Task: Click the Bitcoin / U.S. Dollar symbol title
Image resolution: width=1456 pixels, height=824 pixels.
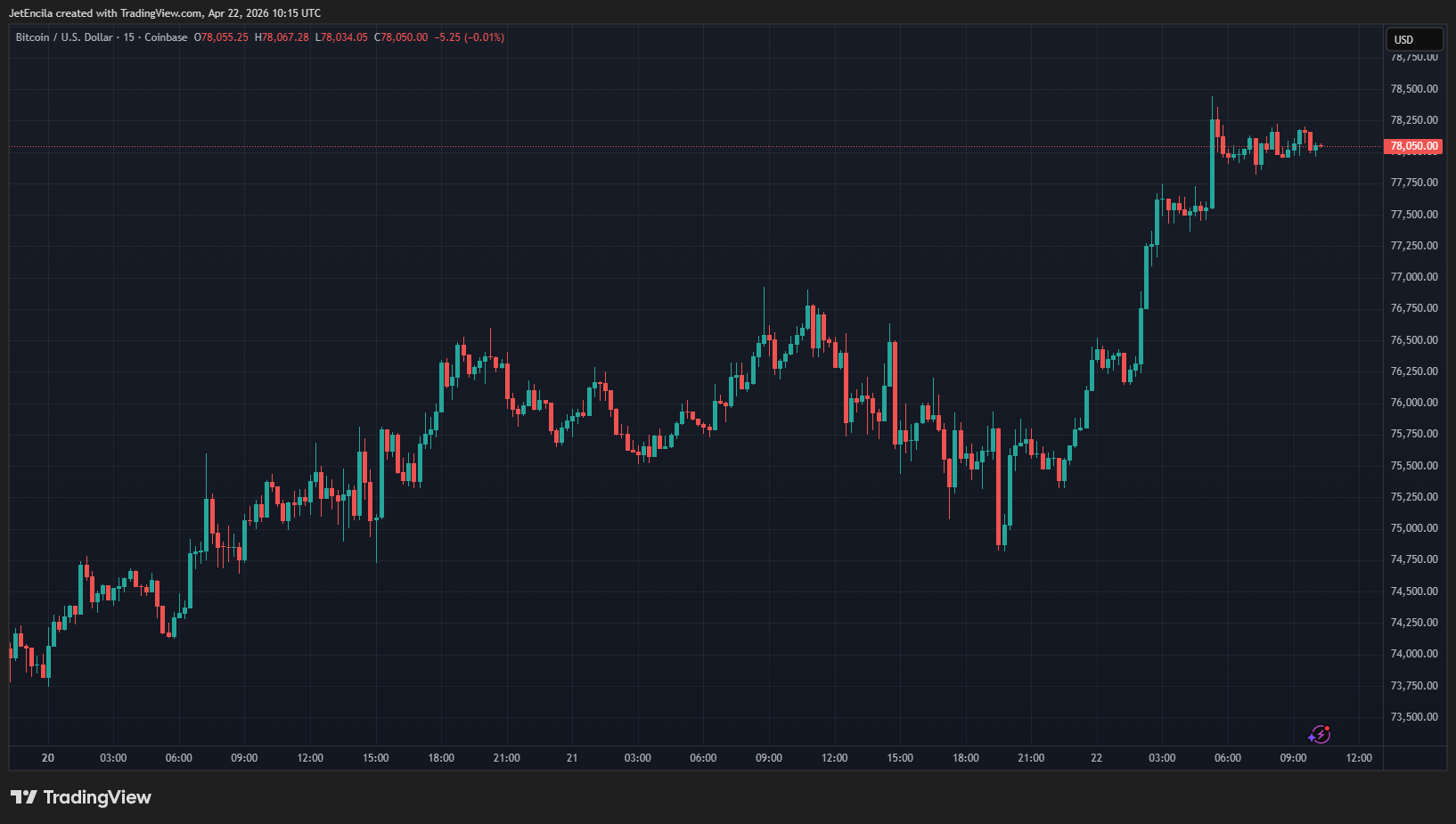Action: click(64, 37)
